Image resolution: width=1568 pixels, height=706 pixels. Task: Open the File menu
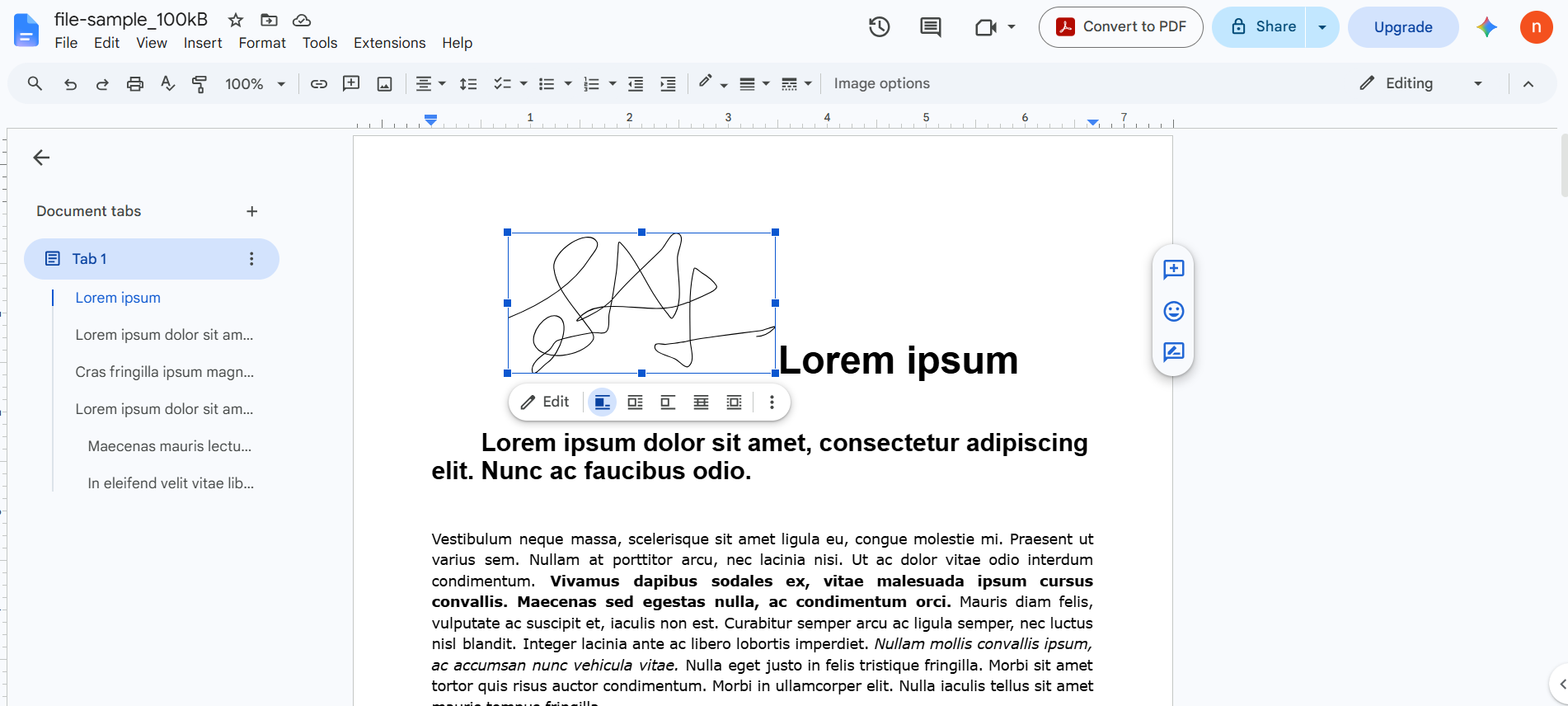pyautogui.click(x=66, y=43)
